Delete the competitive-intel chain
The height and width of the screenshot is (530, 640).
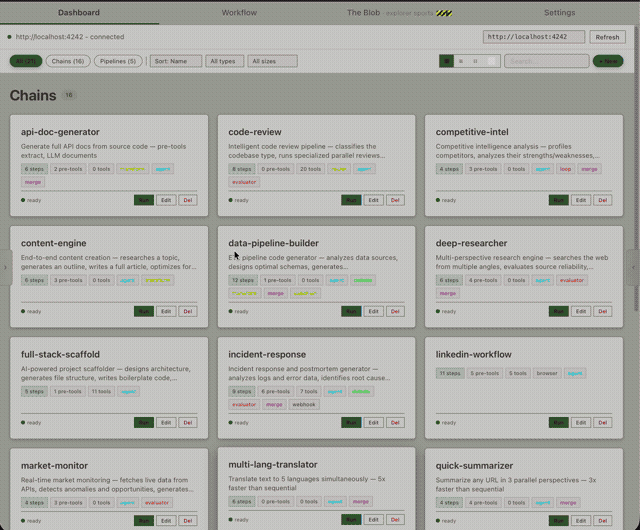click(x=602, y=200)
